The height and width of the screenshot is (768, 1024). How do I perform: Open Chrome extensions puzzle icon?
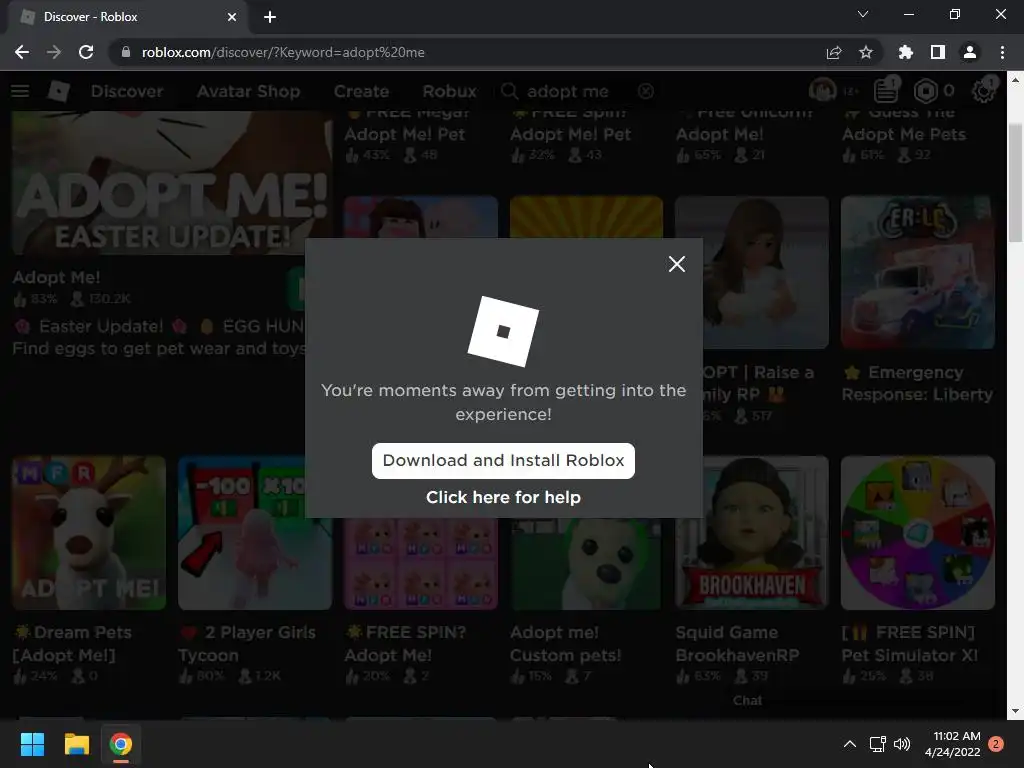pos(906,52)
